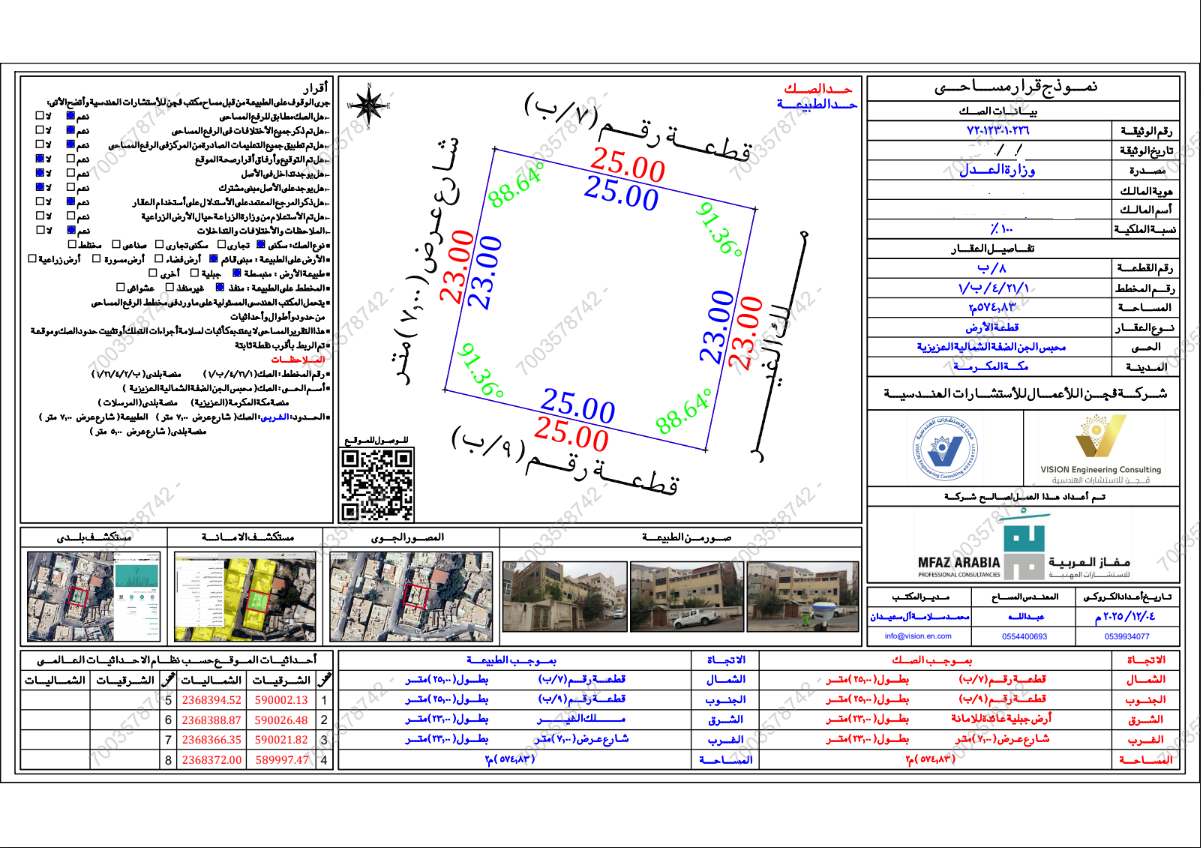Click the easting cell 589997.47
1201x848 pixels.
(x=281, y=759)
